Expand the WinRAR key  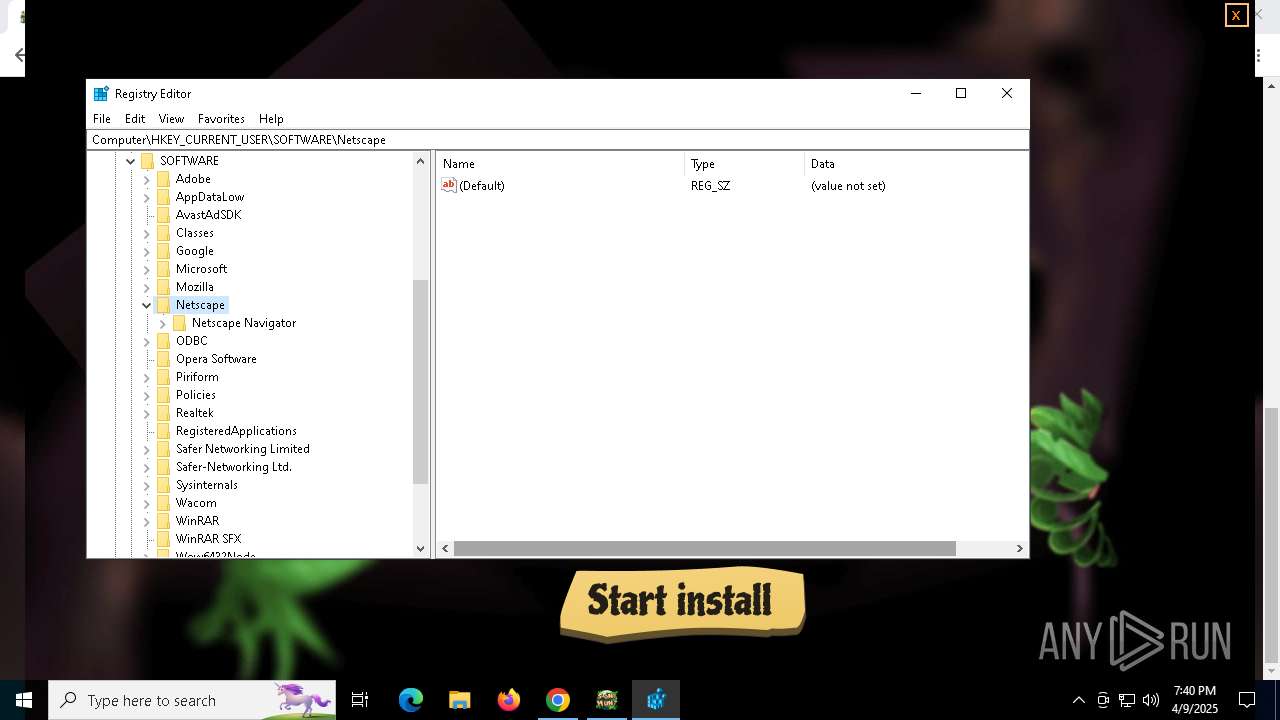tap(146, 521)
